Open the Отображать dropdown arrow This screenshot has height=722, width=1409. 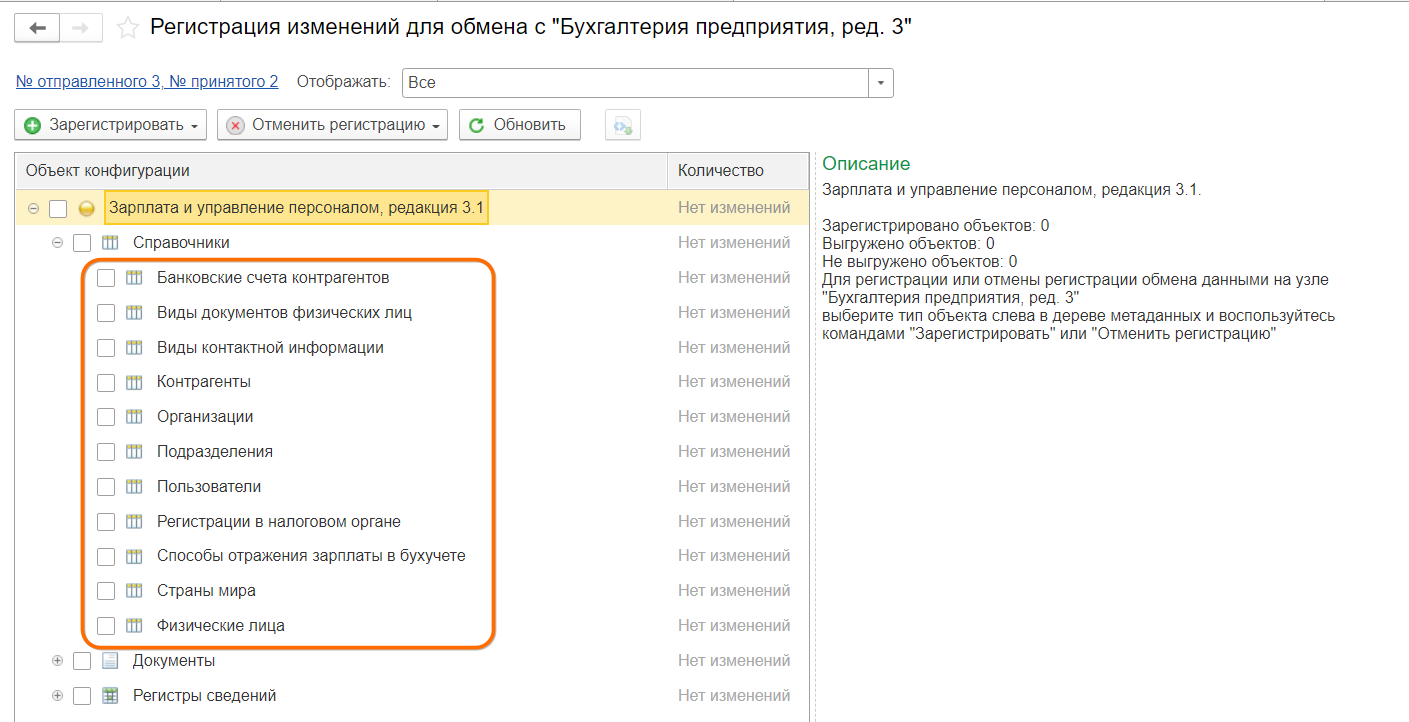(x=881, y=83)
